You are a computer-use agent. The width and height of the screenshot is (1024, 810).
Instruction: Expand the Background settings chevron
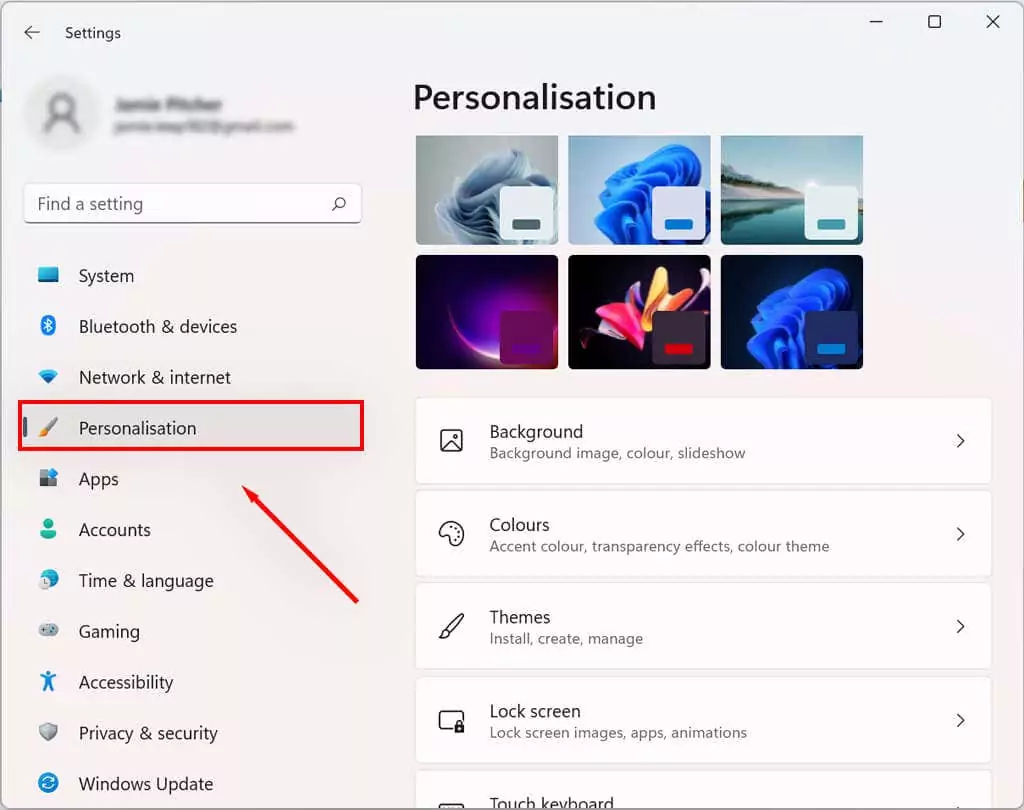(960, 441)
